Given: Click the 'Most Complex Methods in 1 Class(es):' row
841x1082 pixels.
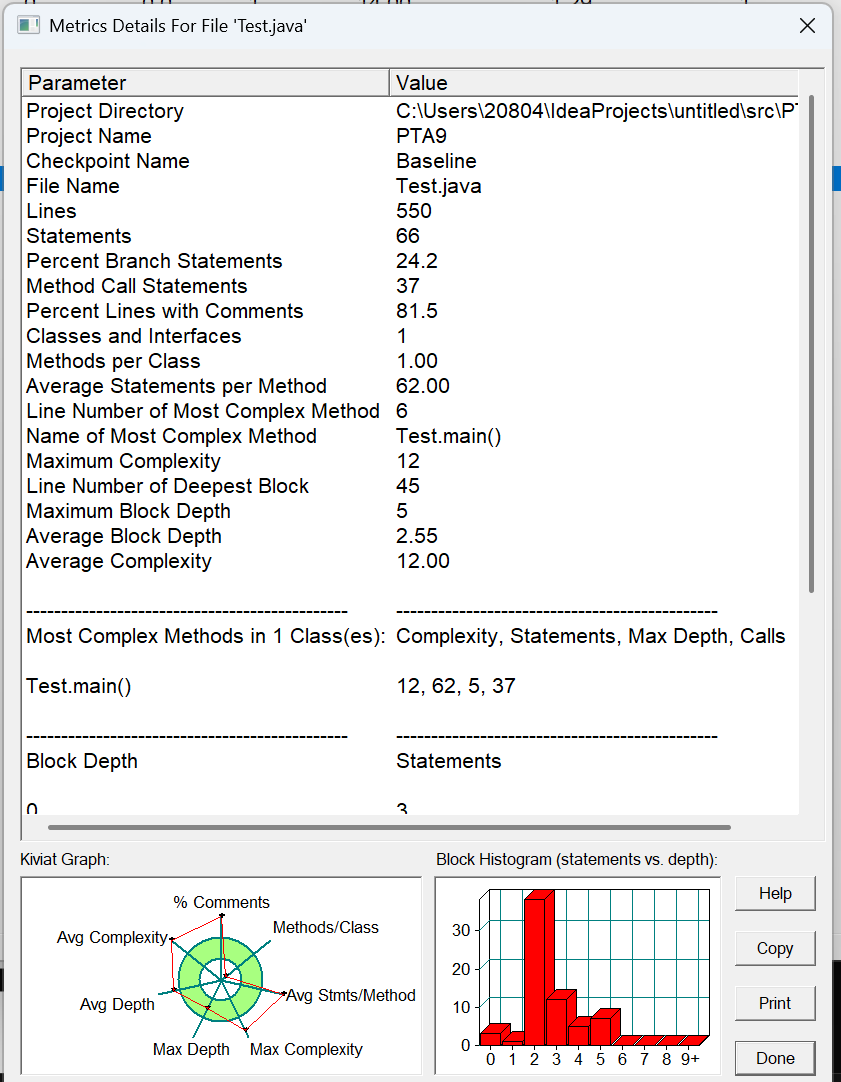Looking at the screenshot, I should (x=410, y=636).
